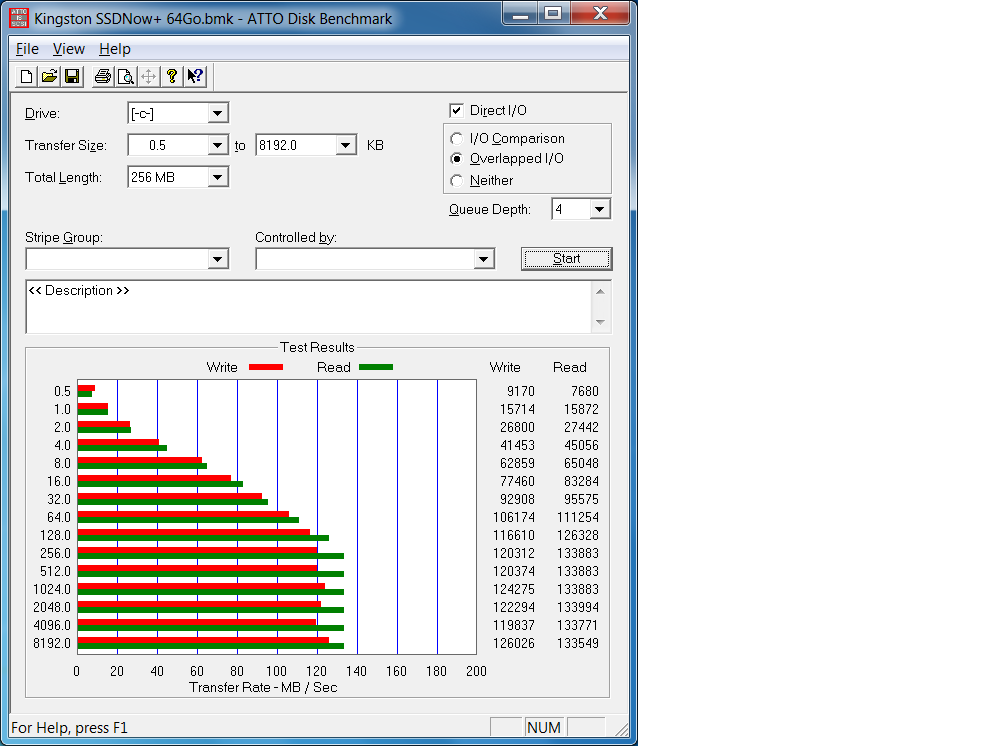Minimize the ATTO Disk Benchmark window

(x=520, y=14)
